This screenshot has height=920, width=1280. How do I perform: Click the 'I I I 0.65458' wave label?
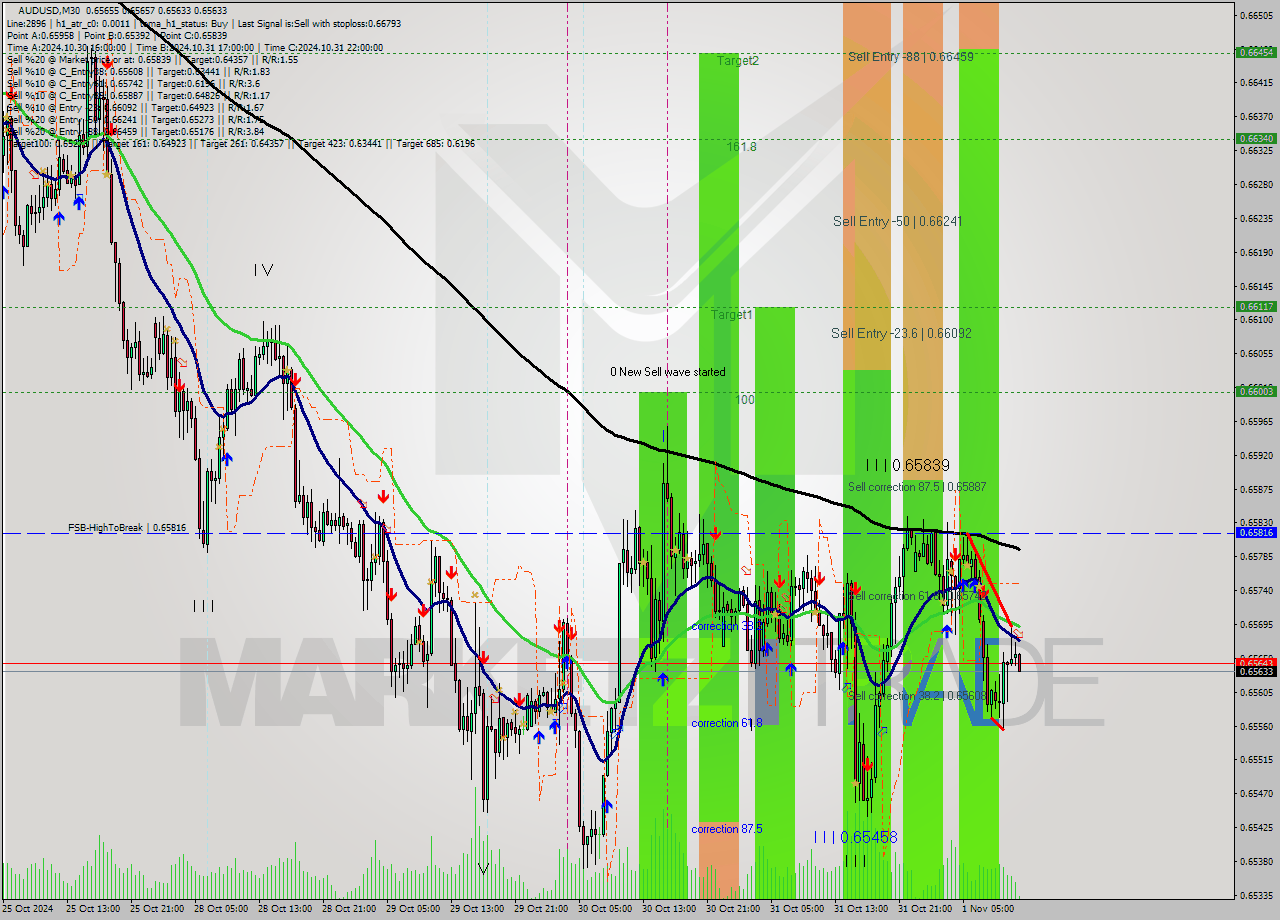coord(855,837)
